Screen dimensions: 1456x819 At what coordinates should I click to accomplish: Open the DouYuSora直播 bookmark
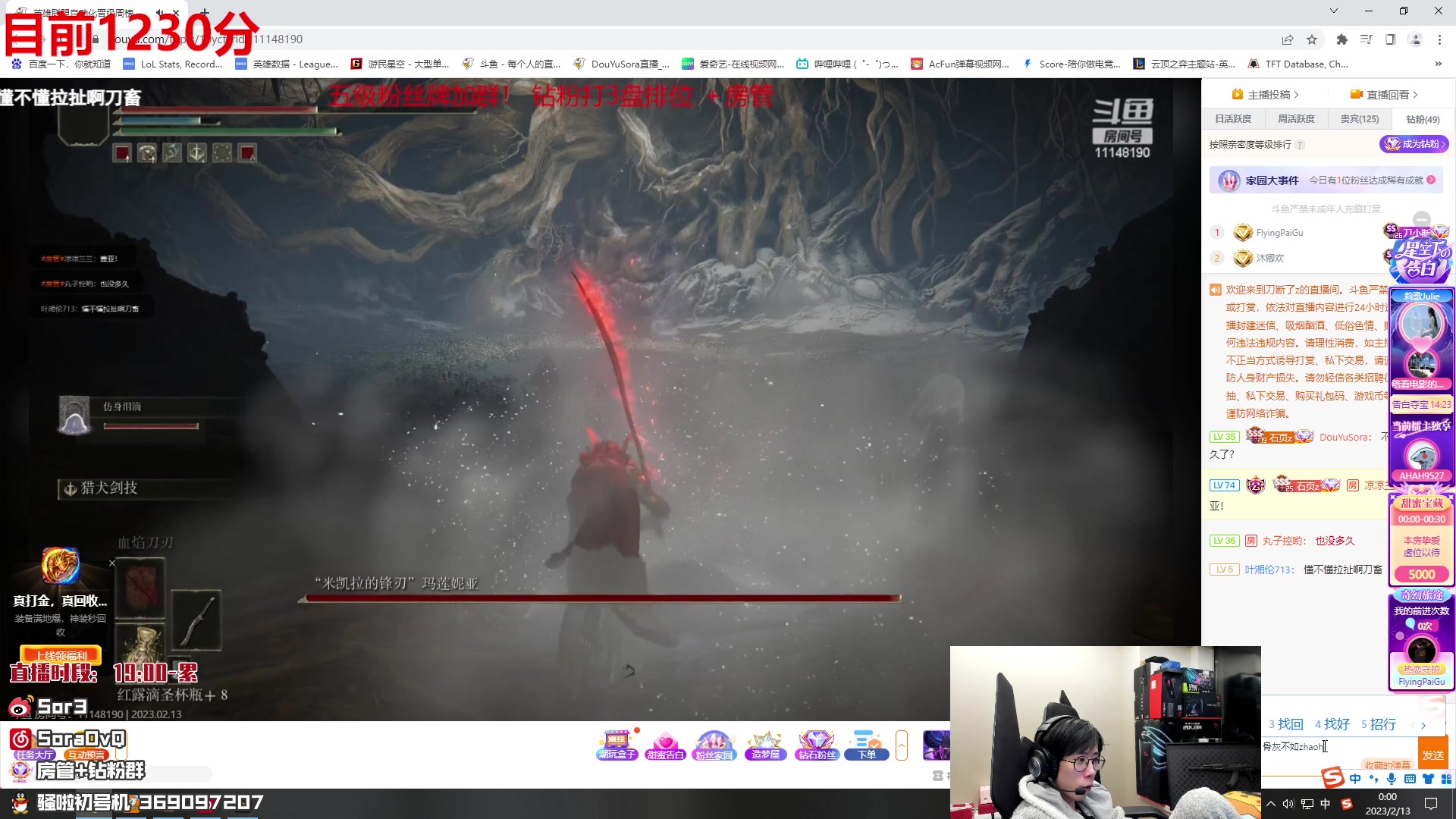(622, 64)
